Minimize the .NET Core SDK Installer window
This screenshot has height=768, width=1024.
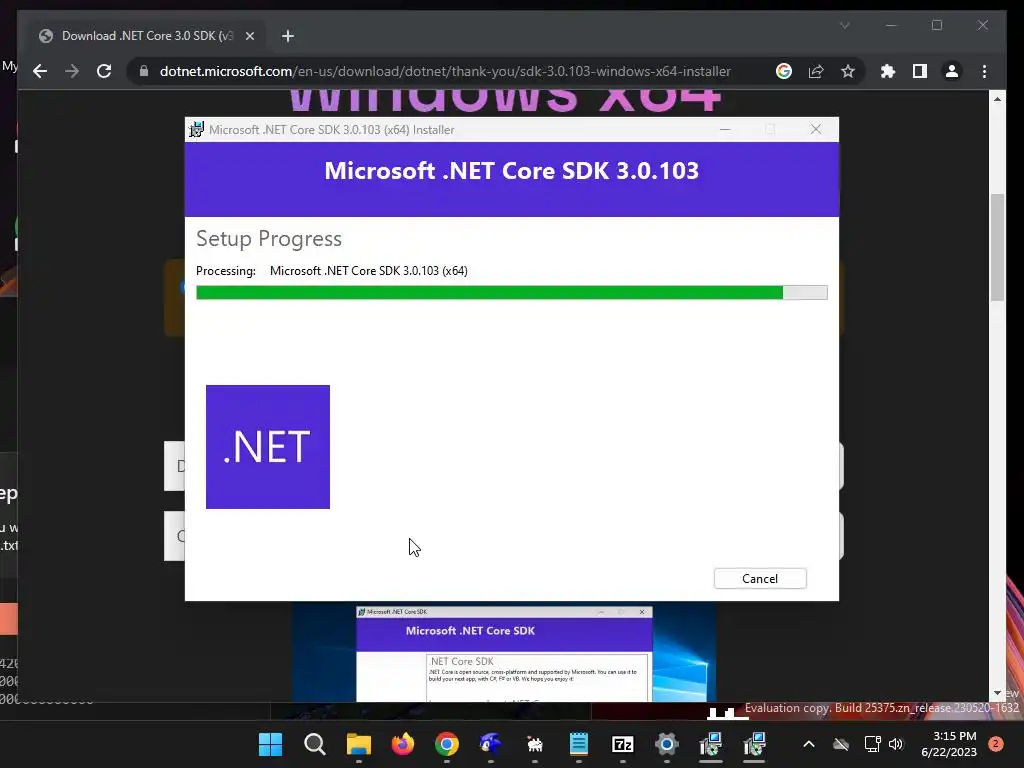(725, 129)
